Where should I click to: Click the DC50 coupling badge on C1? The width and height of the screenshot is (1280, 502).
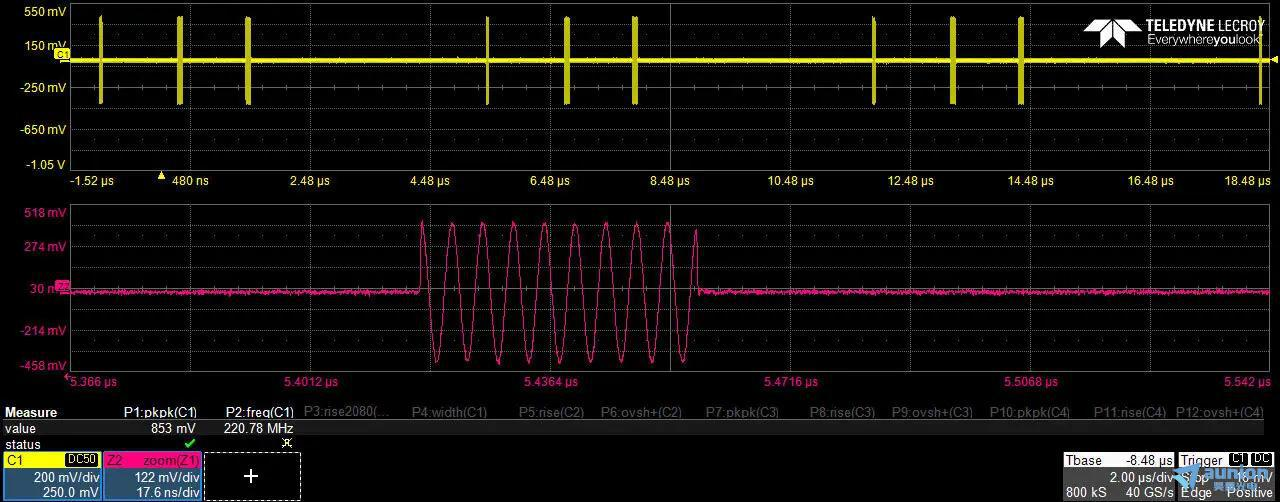point(81,459)
